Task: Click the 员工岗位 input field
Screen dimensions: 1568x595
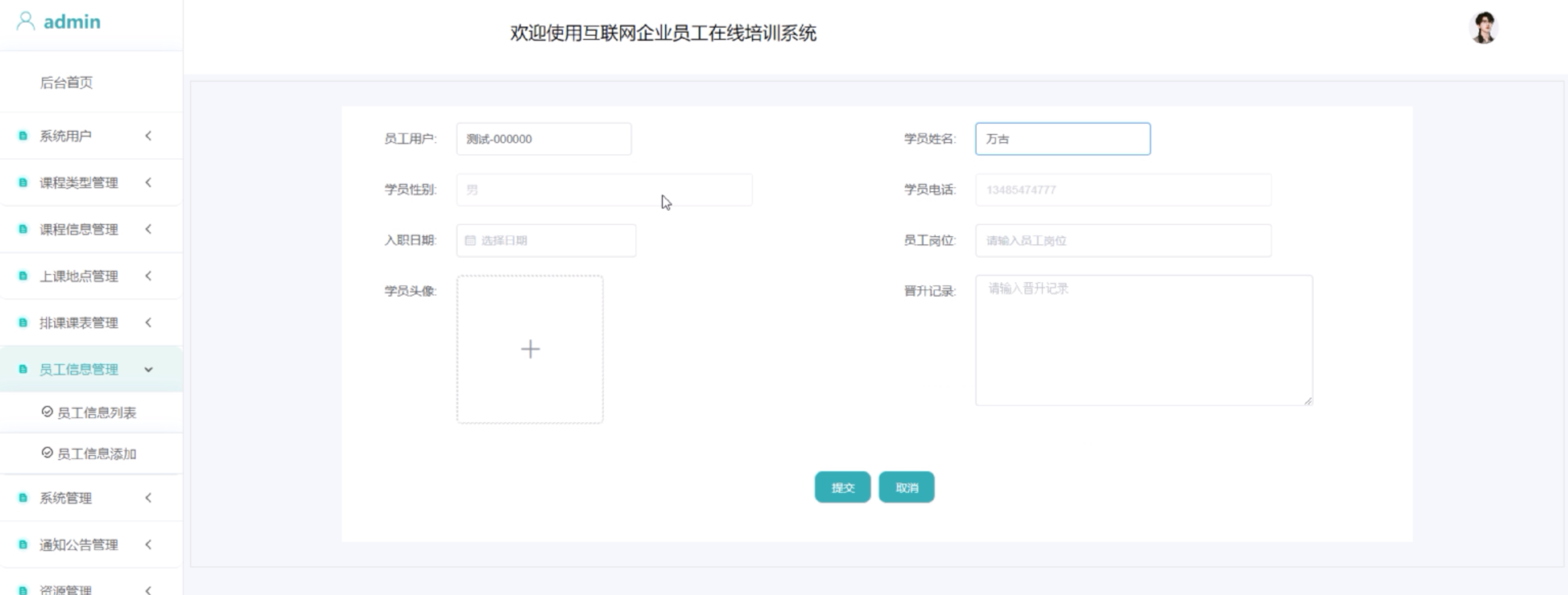Action: (1123, 241)
